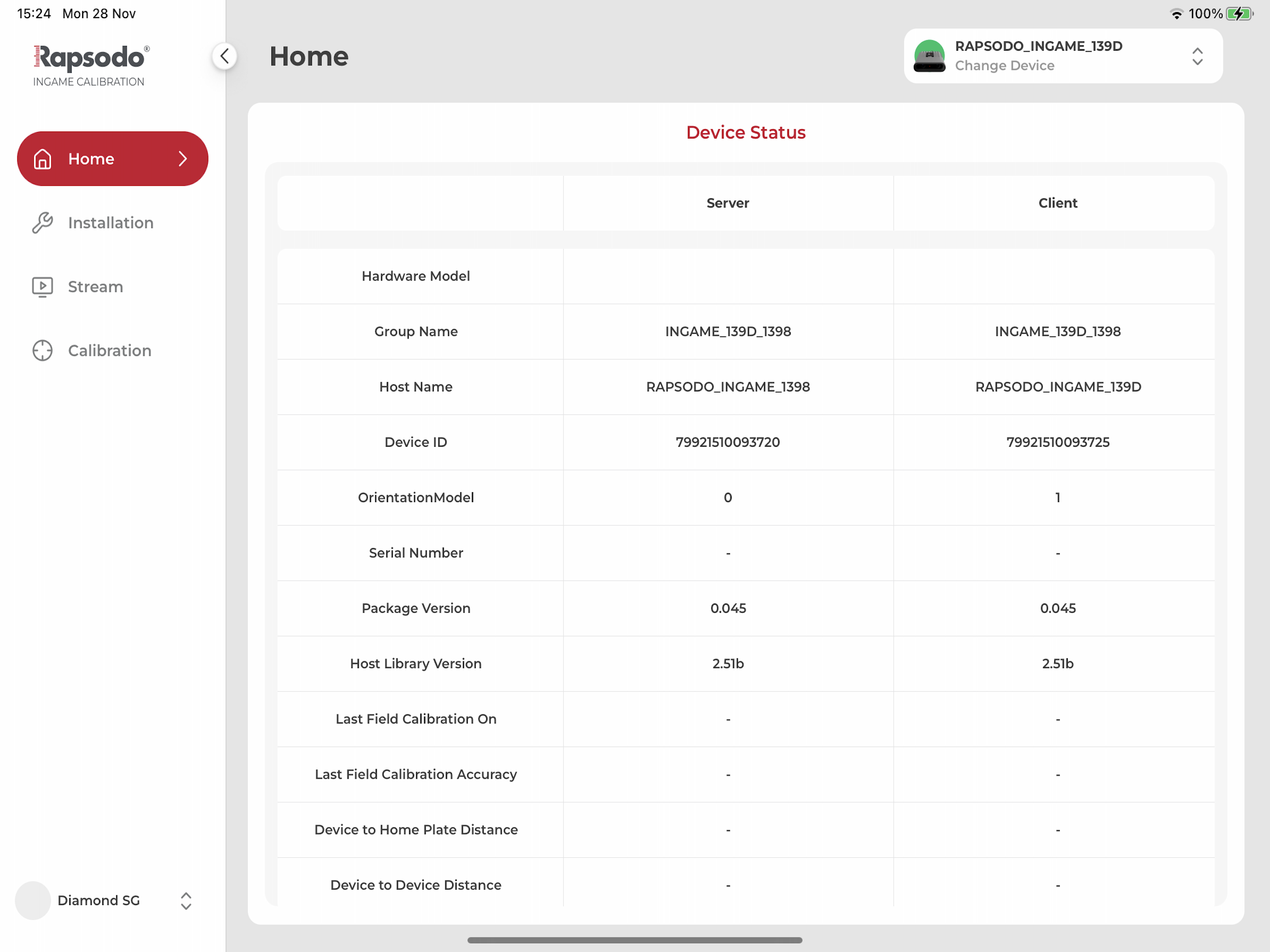Click Device ID 79921510093720

[x=728, y=442]
